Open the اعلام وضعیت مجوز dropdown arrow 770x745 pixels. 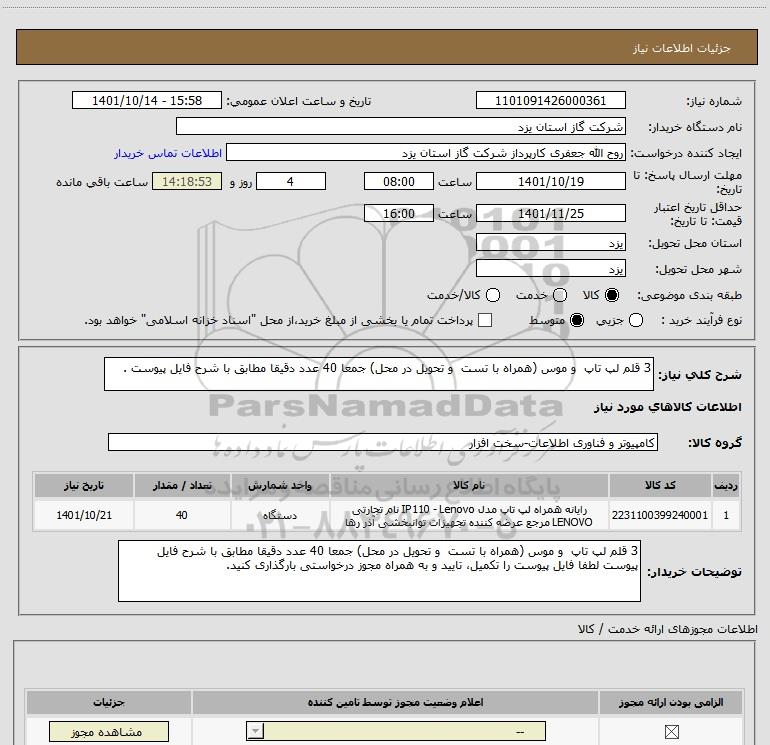(255, 731)
